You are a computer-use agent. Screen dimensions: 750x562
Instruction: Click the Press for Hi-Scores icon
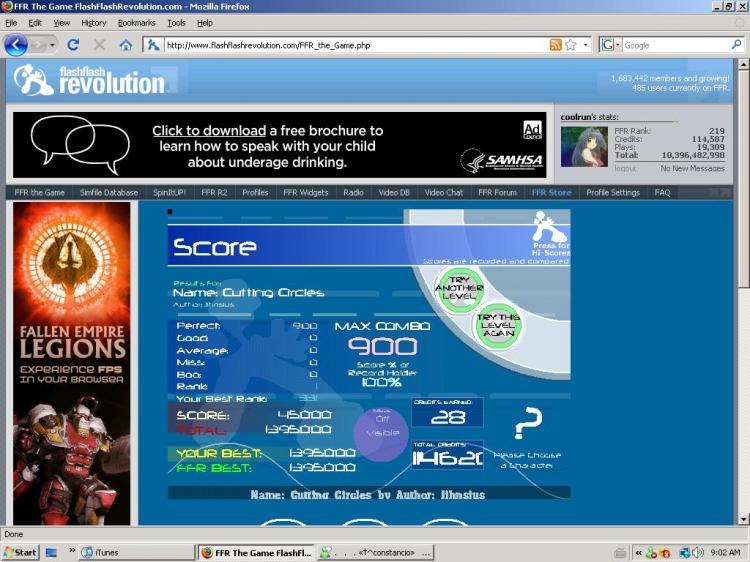coord(551,233)
